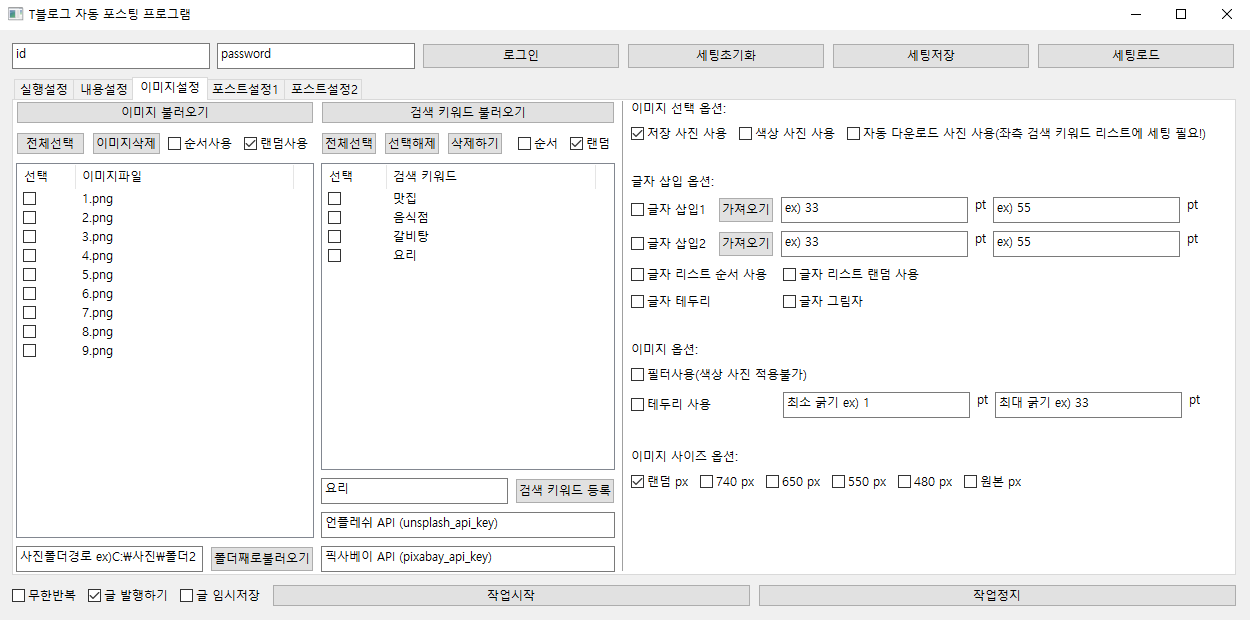Open the 포스트설정1 tab
1250x620 pixels.
[245, 89]
